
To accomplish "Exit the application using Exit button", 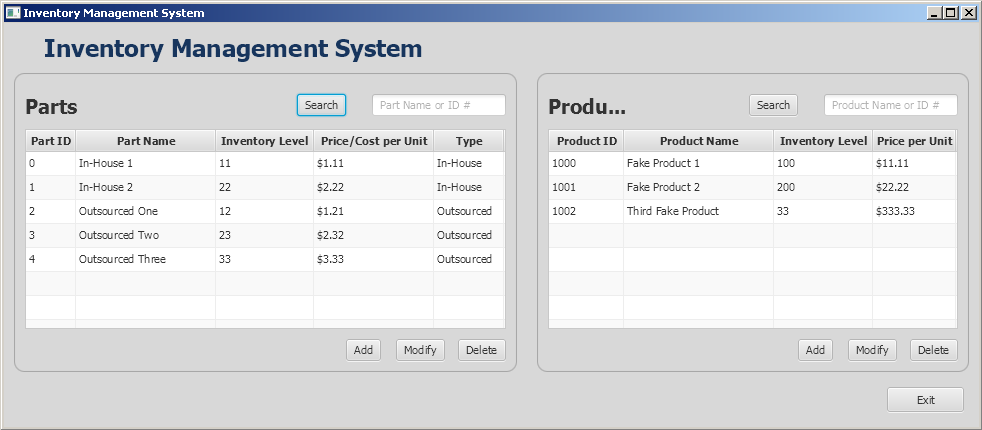I will click(x=925, y=400).
